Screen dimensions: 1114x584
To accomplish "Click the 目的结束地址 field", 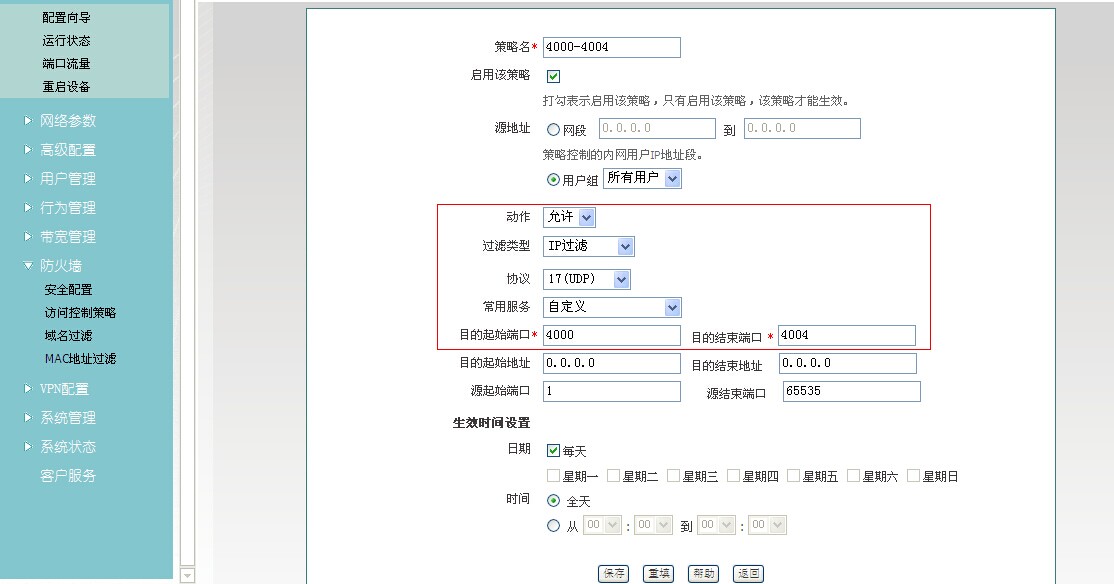I will [848, 363].
